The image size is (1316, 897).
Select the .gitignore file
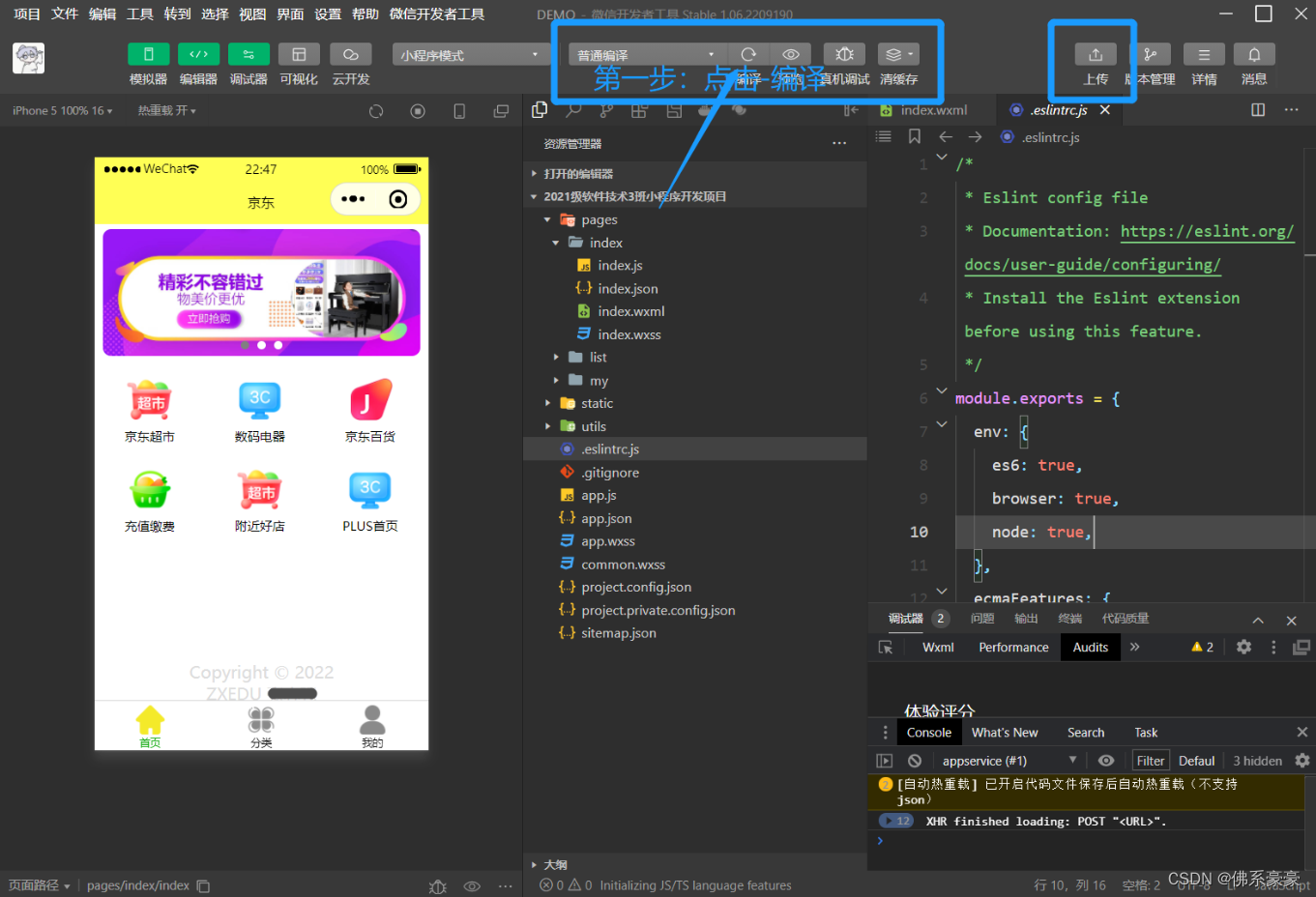coord(609,473)
